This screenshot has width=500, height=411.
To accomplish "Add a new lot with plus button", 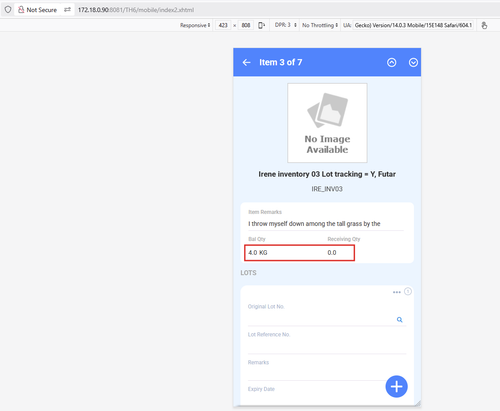I will click(x=396, y=387).
